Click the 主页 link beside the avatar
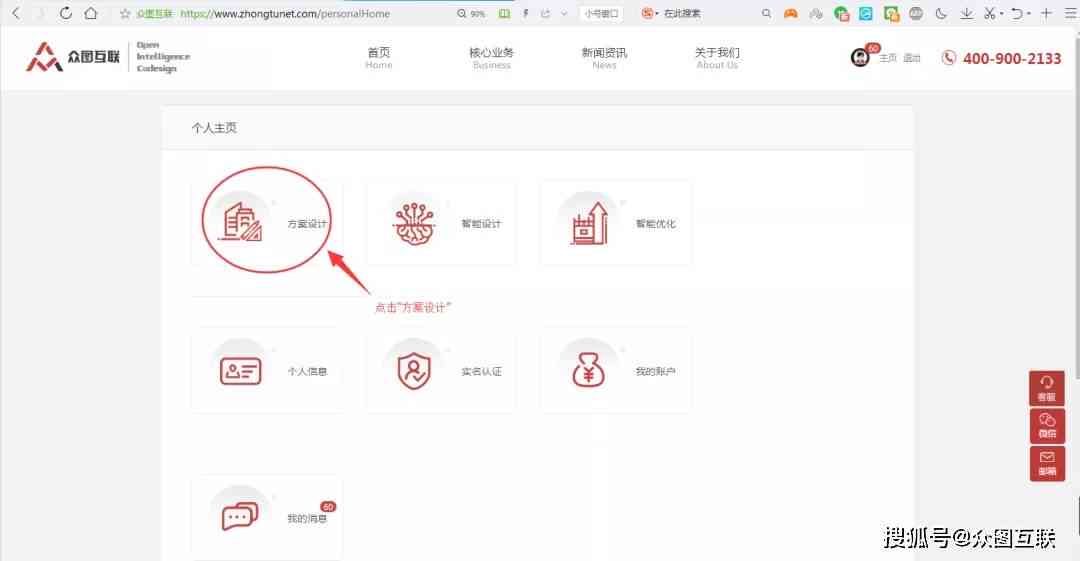Image resolution: width=1080 pixels, height=561 pixels. (x=888, y=58)
